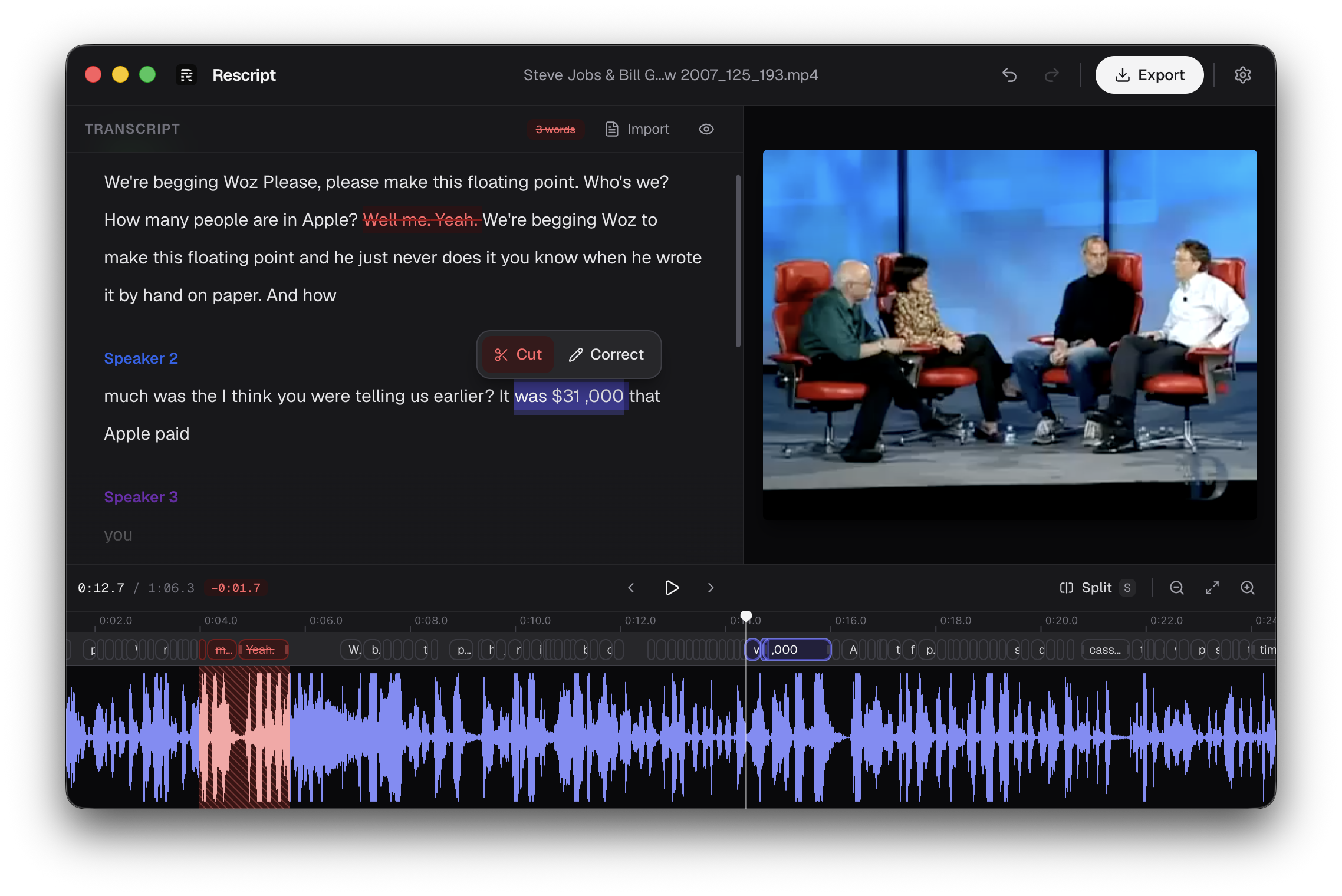Fit timeline to window
This screenshot has width=1342, height=896.
[1212, 588]
